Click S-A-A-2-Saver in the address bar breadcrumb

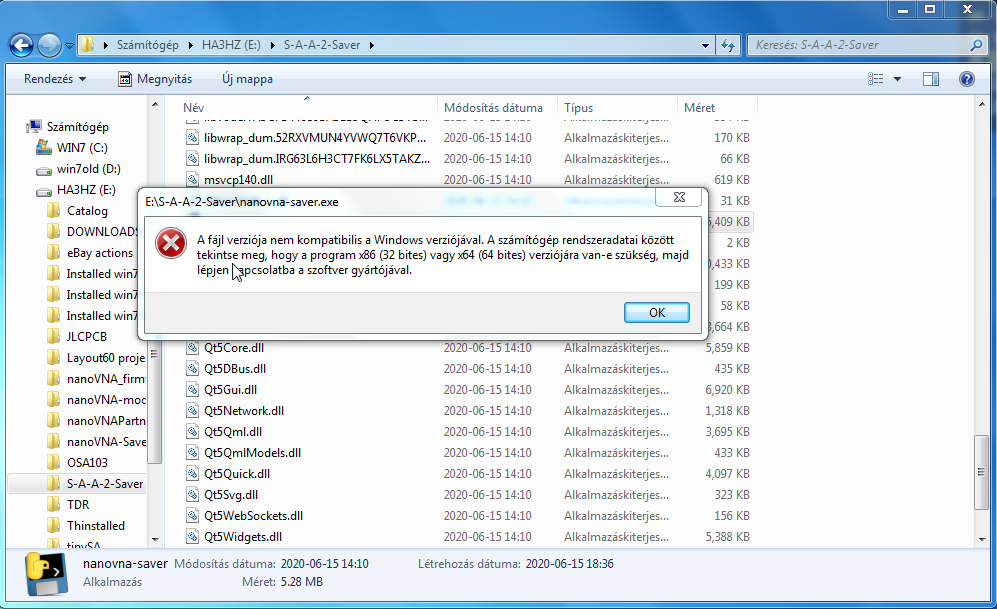322,45
